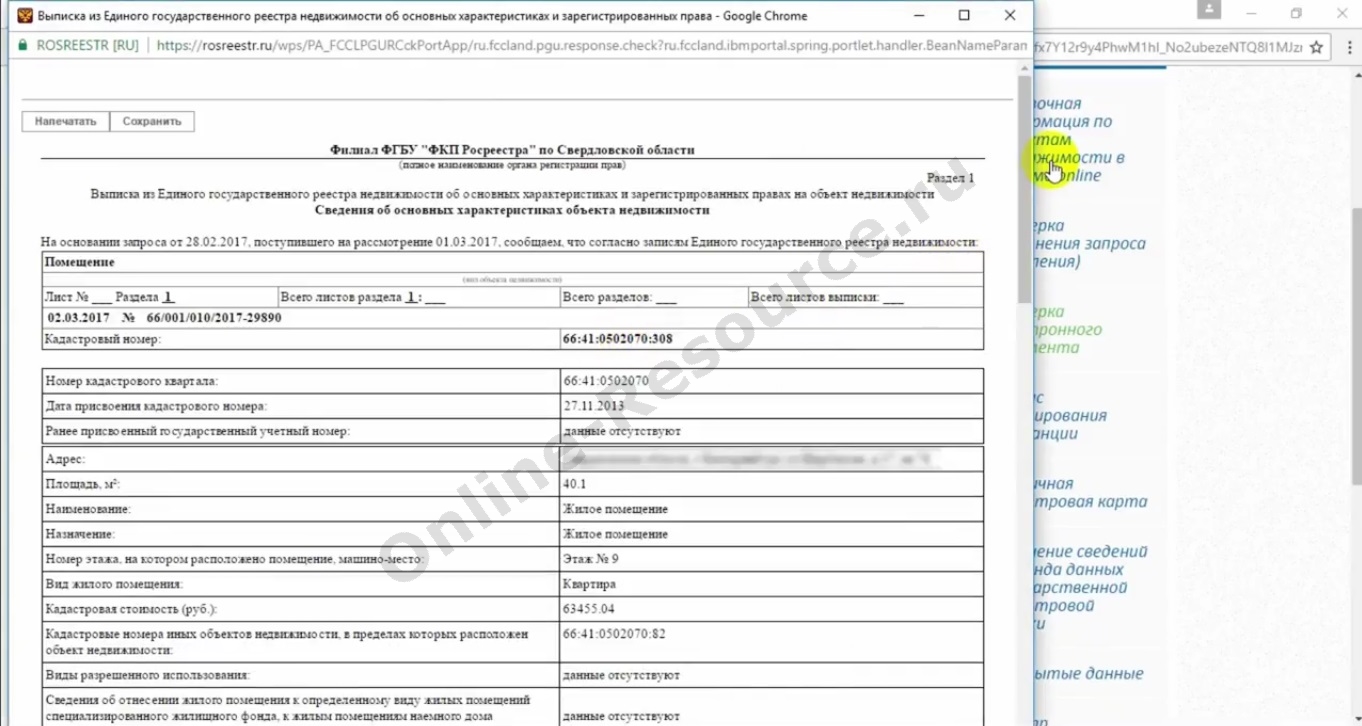Viewport: 1362px width, 726px height.
Task: Click the Напечатать button
Action: click(x=66, y=121)
